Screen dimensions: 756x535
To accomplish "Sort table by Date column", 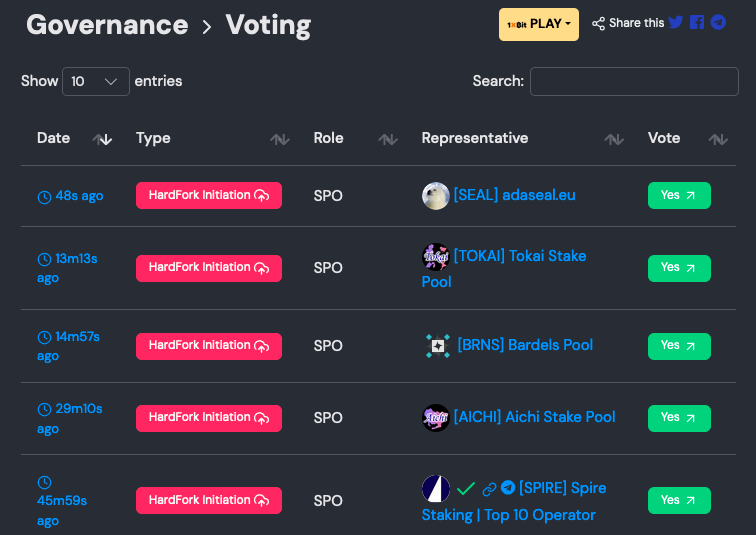I will [x=102, y=139].
